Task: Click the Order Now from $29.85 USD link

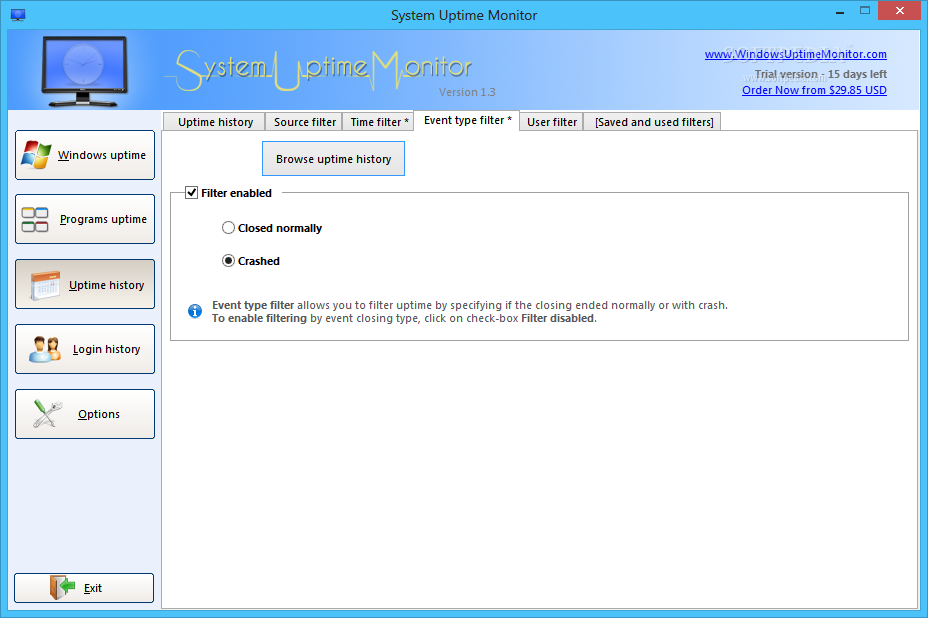Action: coord(814,90)
